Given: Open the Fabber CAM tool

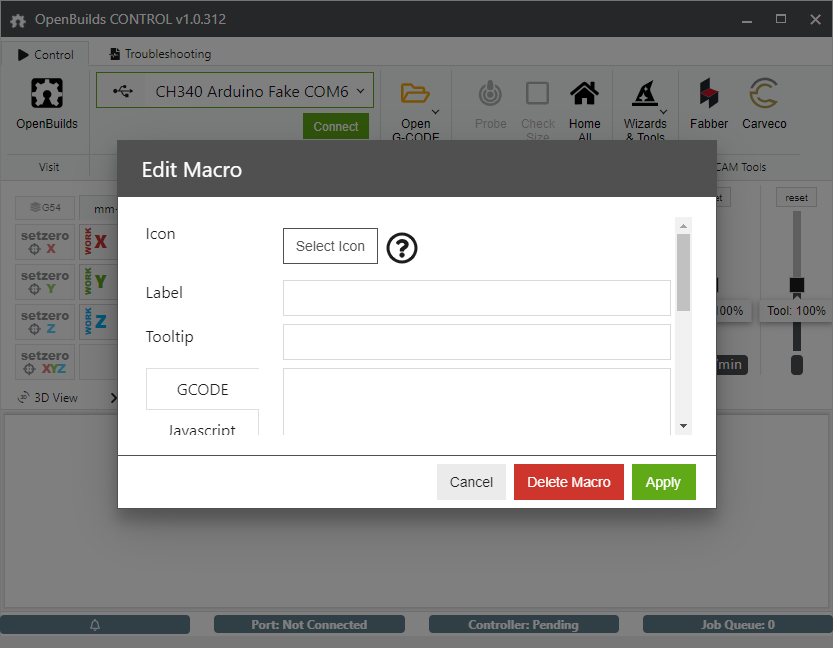Looking at the screenshot, I should point(709,95).
